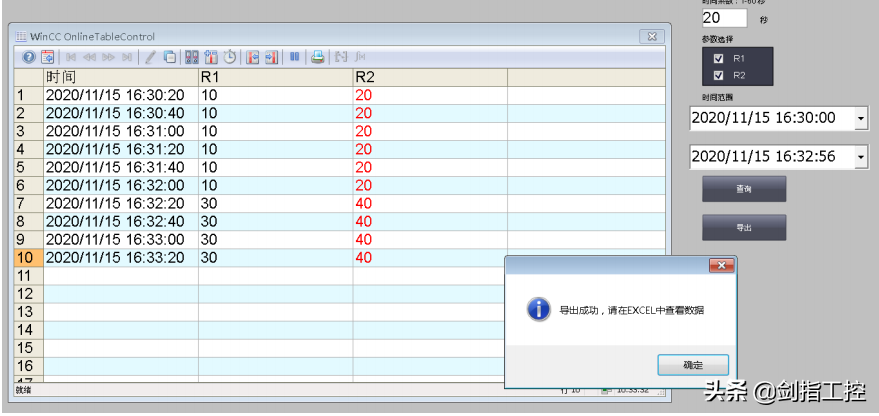Expand the end time 16:32:56 dropdown

click(x=860, y=157)
